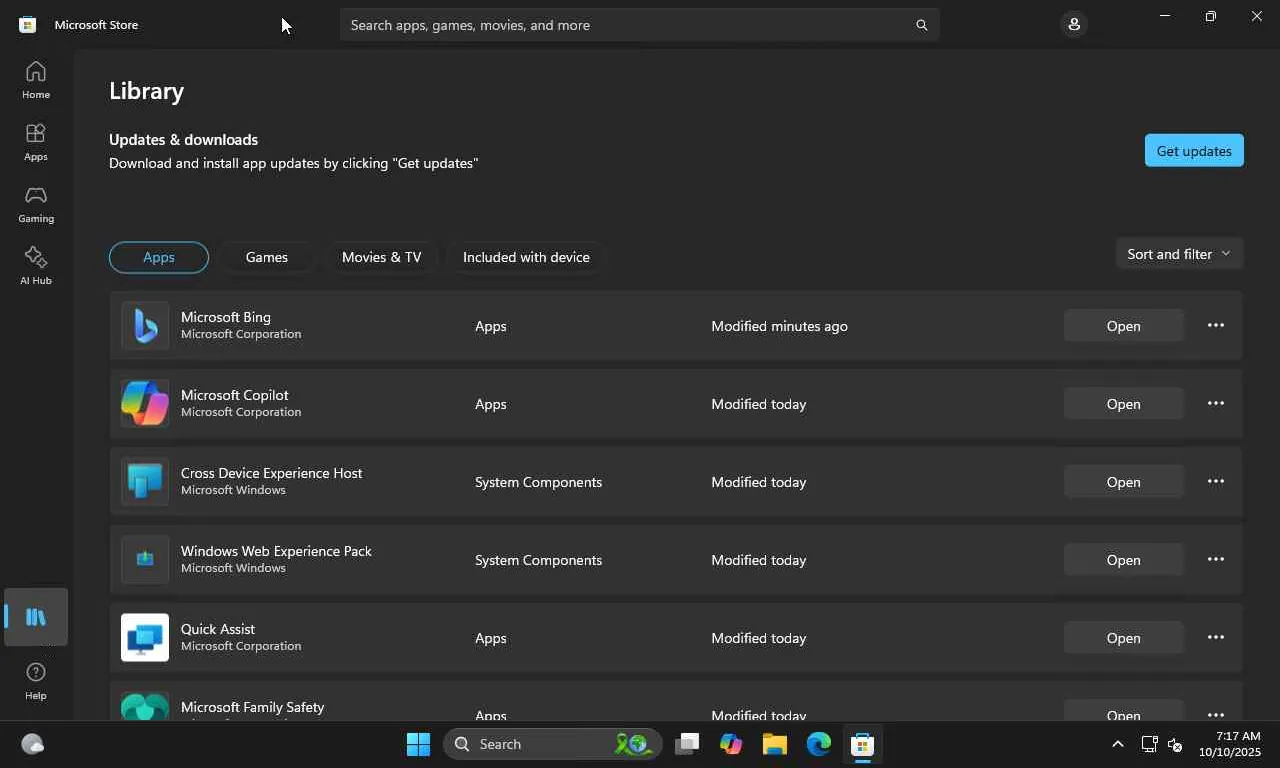
Task: Select the Quick Assist app name
Action: pos(218,629)
